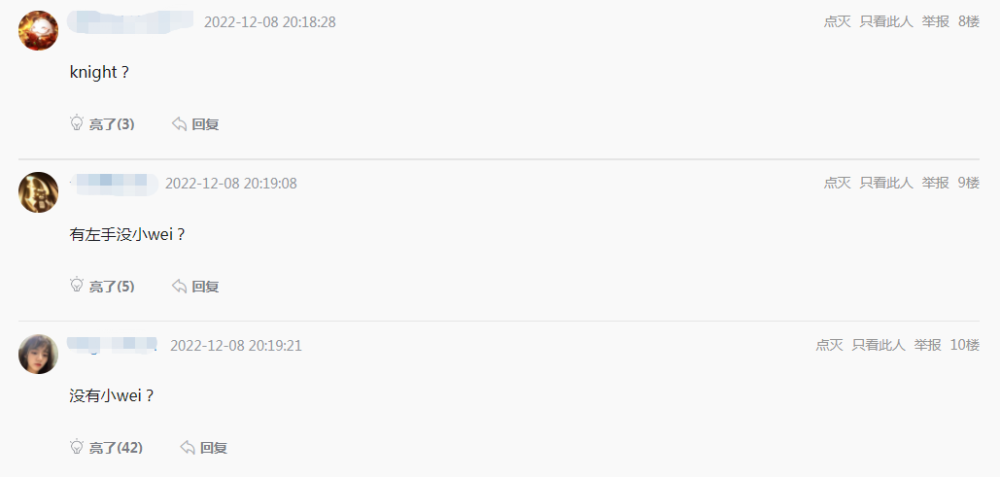This screenshot has height=477, width=1000.
Task: Click lightbulb icon on 10楼 comment
Action: tap(77, 446)
